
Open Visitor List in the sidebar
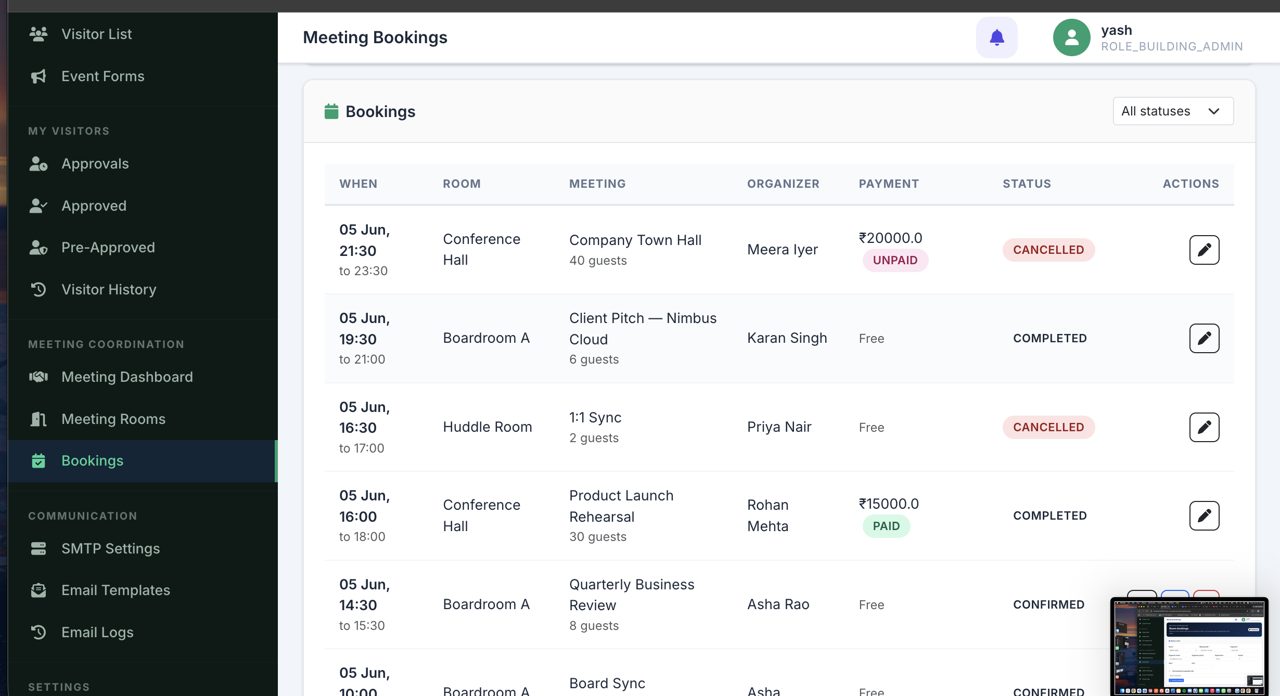[143, 34]
